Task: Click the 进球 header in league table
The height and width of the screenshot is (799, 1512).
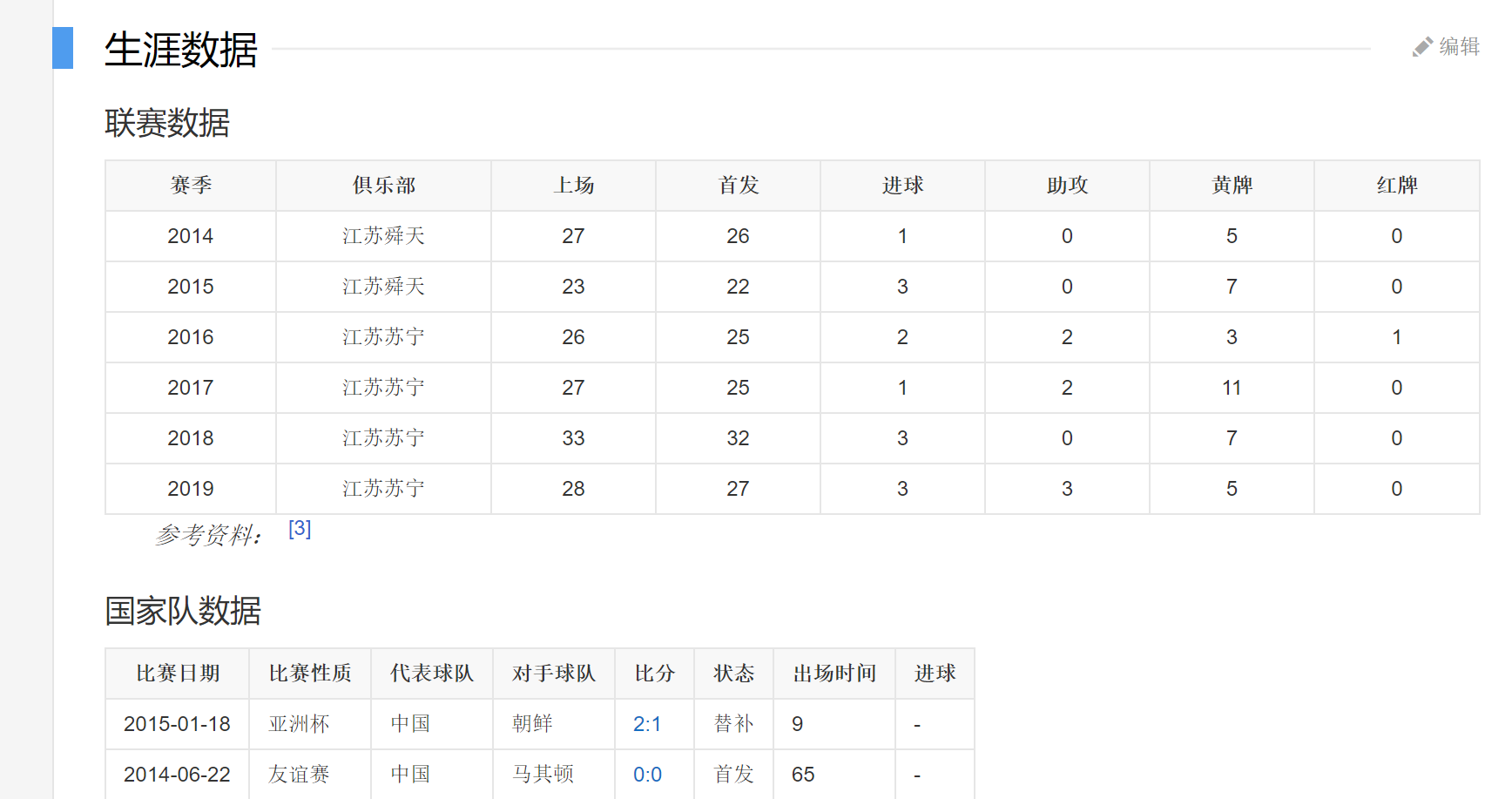Action: 902,186
